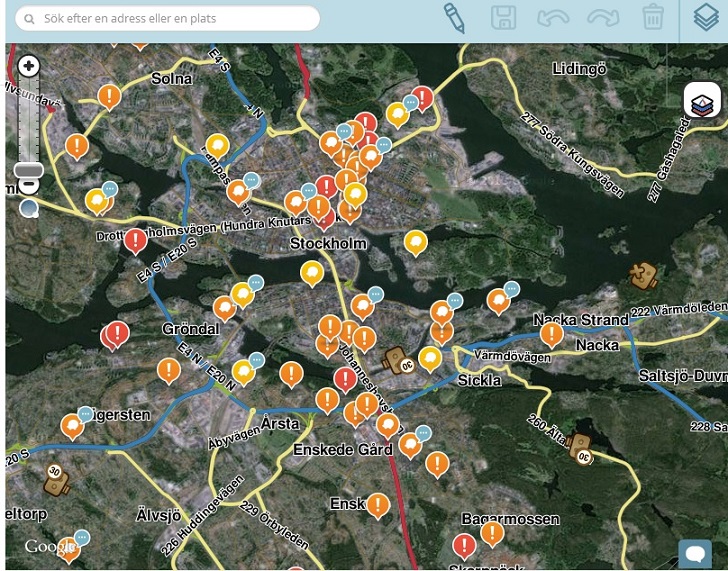Click orange warning marker in Solna
Viewport: 728px width, 571px height.
[x=109, y=96]
